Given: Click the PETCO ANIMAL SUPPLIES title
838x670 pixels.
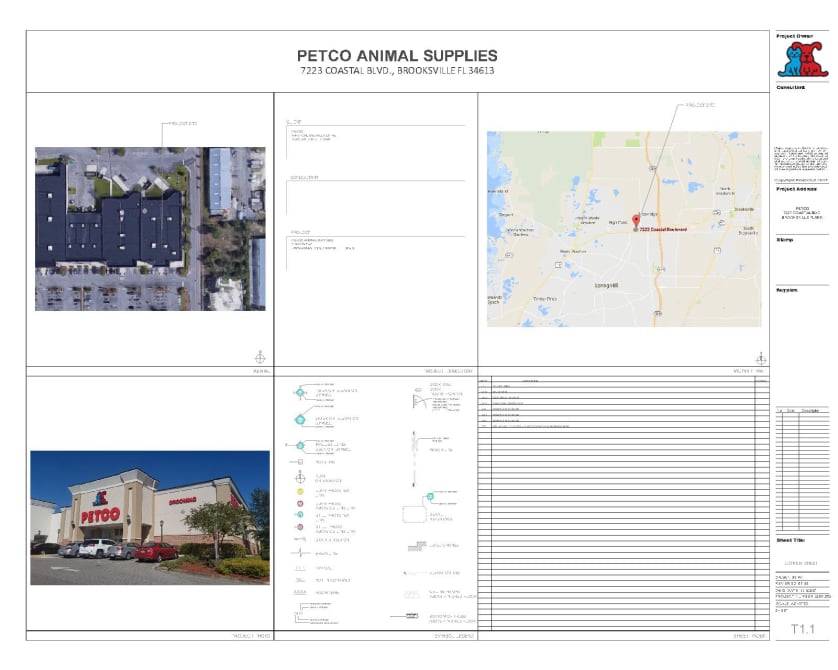Looking at the screenshot, I should (x=397, y=56).
